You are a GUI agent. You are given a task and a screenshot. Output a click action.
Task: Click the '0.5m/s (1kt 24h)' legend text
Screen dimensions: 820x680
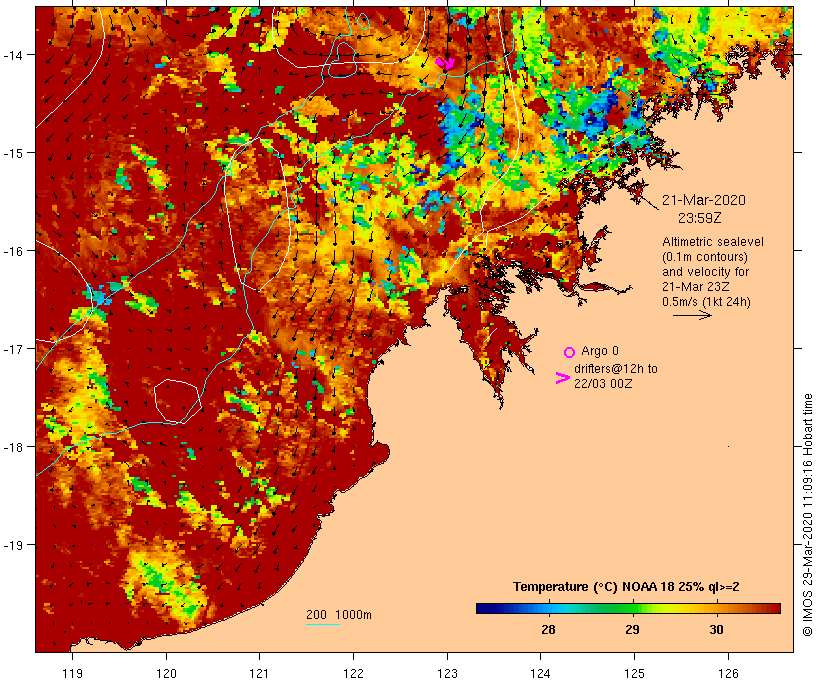706,302
